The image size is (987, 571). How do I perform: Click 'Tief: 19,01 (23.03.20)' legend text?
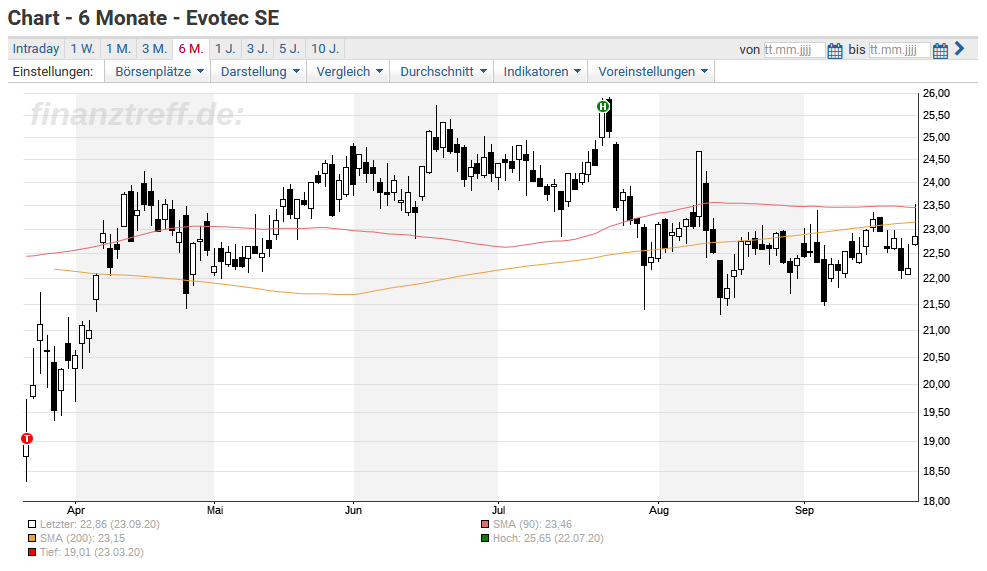(x=92, y=553)
